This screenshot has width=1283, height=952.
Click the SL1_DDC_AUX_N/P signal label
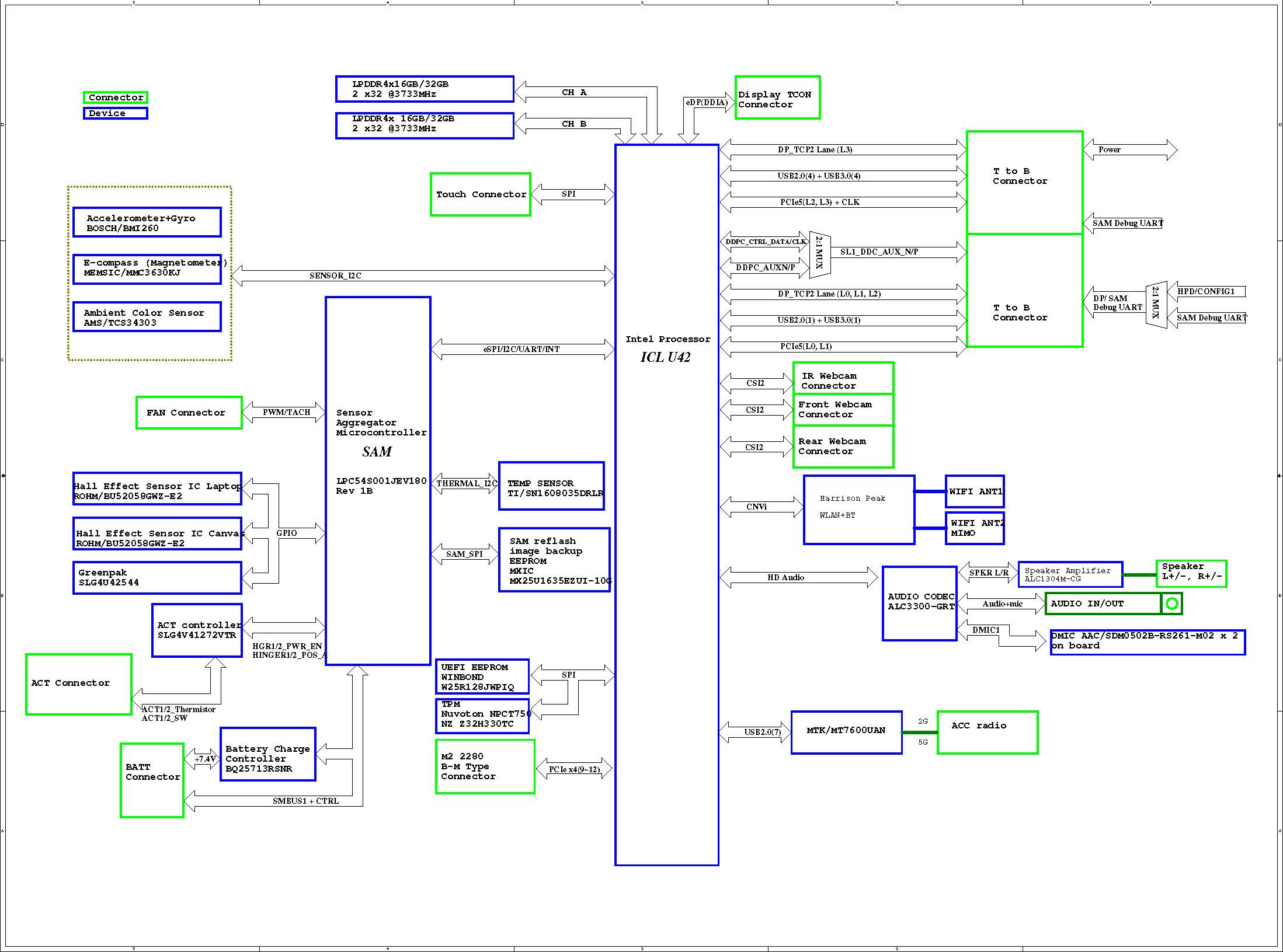(x=879, y=252)
